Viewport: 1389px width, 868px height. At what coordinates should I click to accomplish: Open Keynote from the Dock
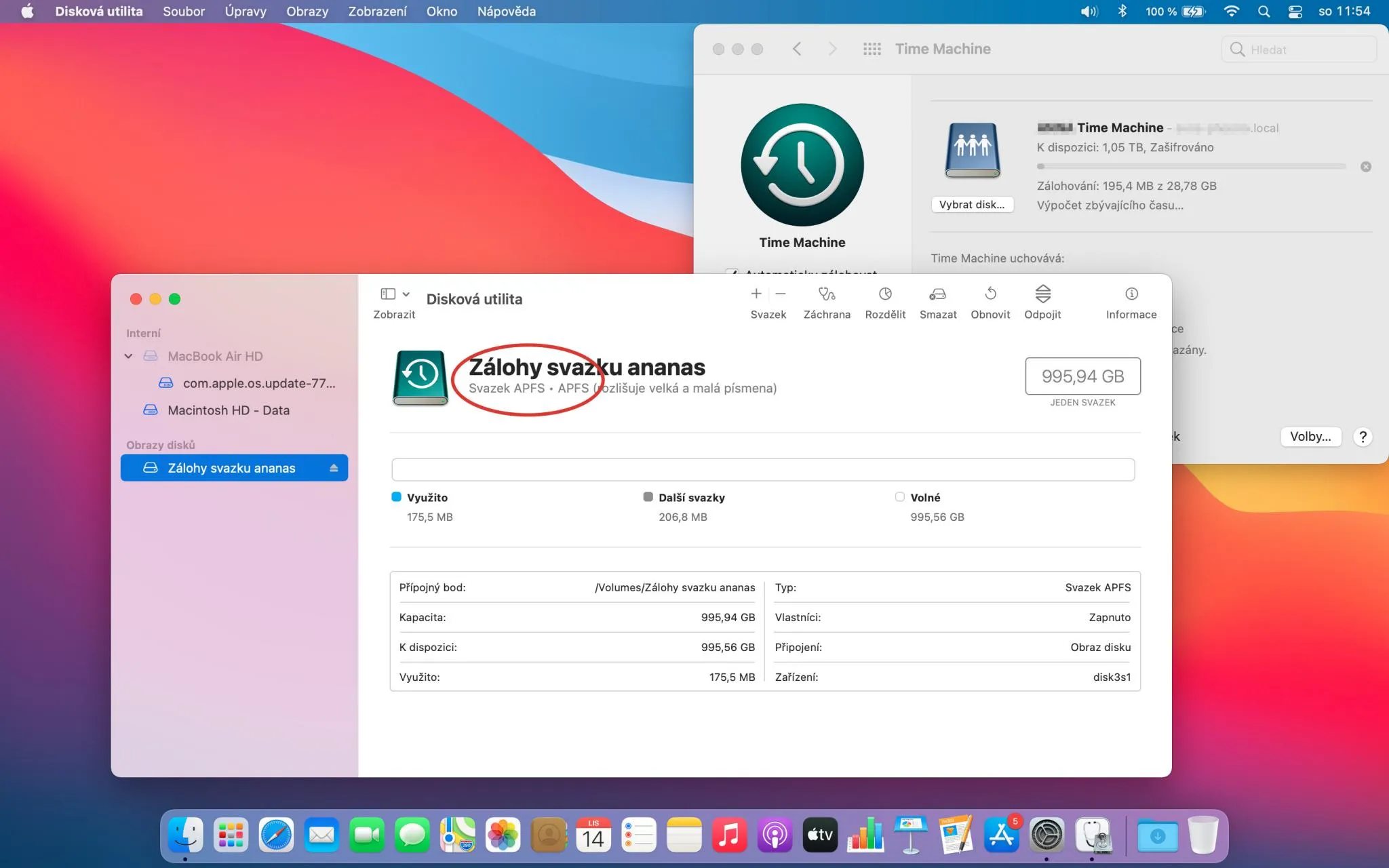pyautogui.click(x=911, y=835)
